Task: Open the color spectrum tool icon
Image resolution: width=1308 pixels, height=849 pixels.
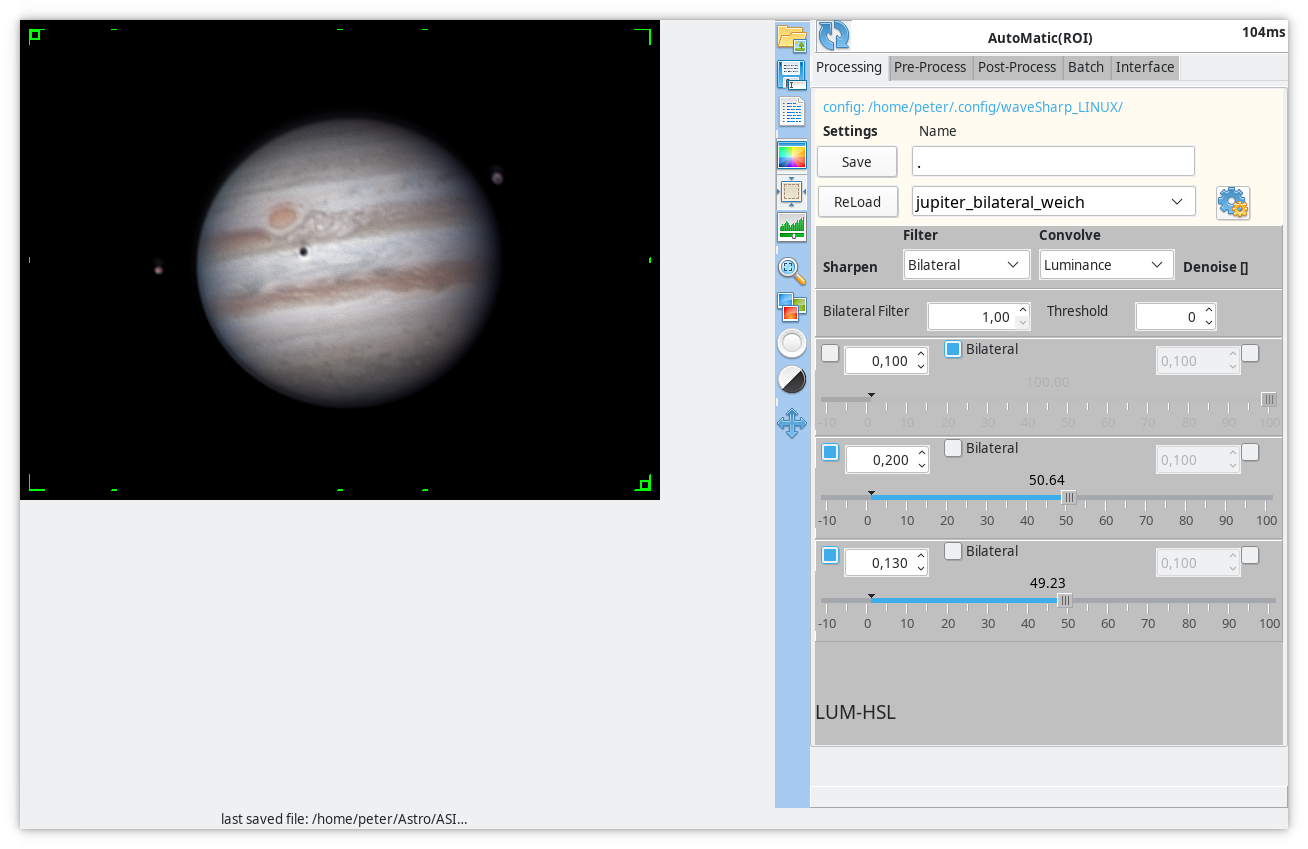Action: click(x=792, y=156)
